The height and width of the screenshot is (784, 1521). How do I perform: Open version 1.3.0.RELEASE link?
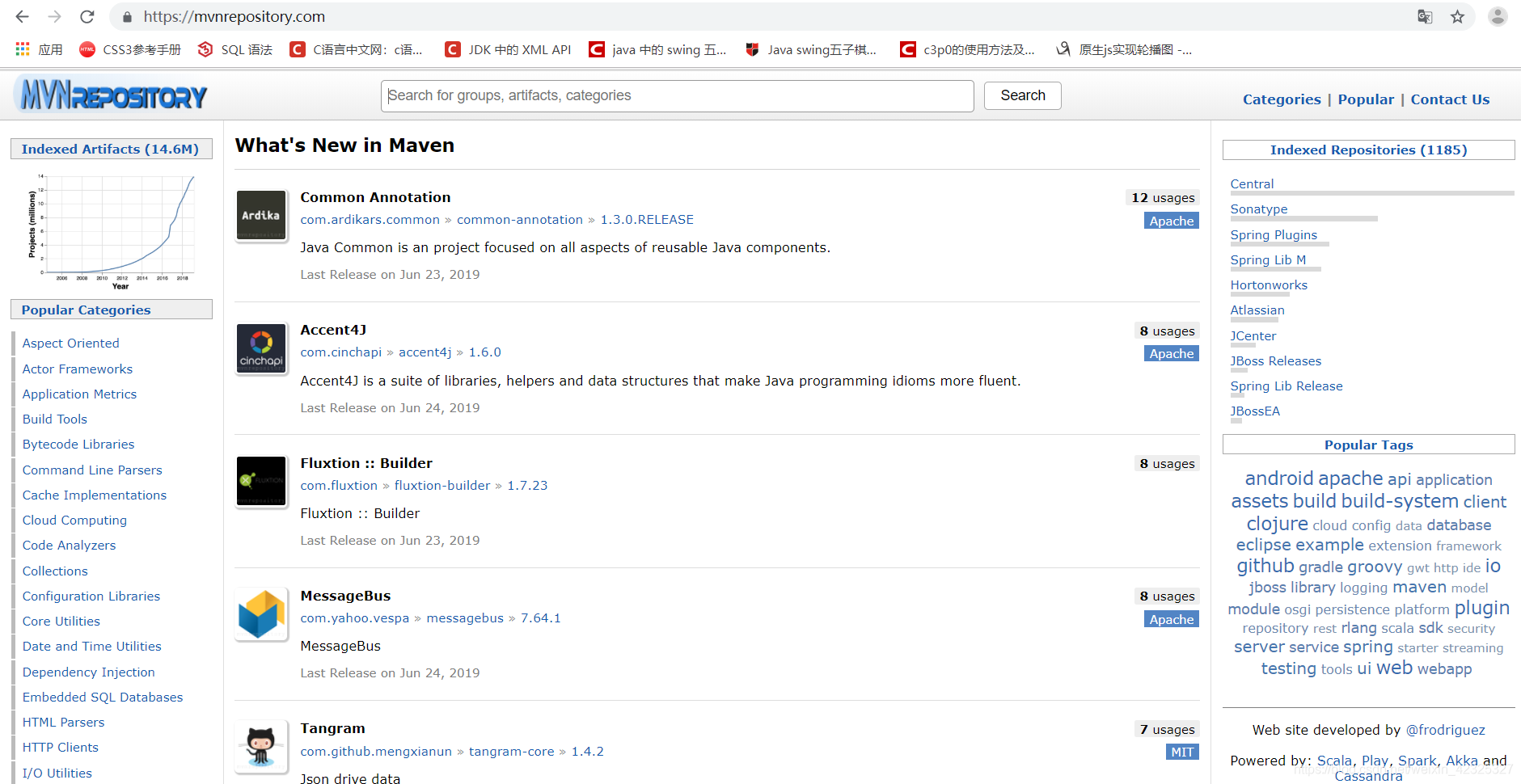click(x=647, y=220)
